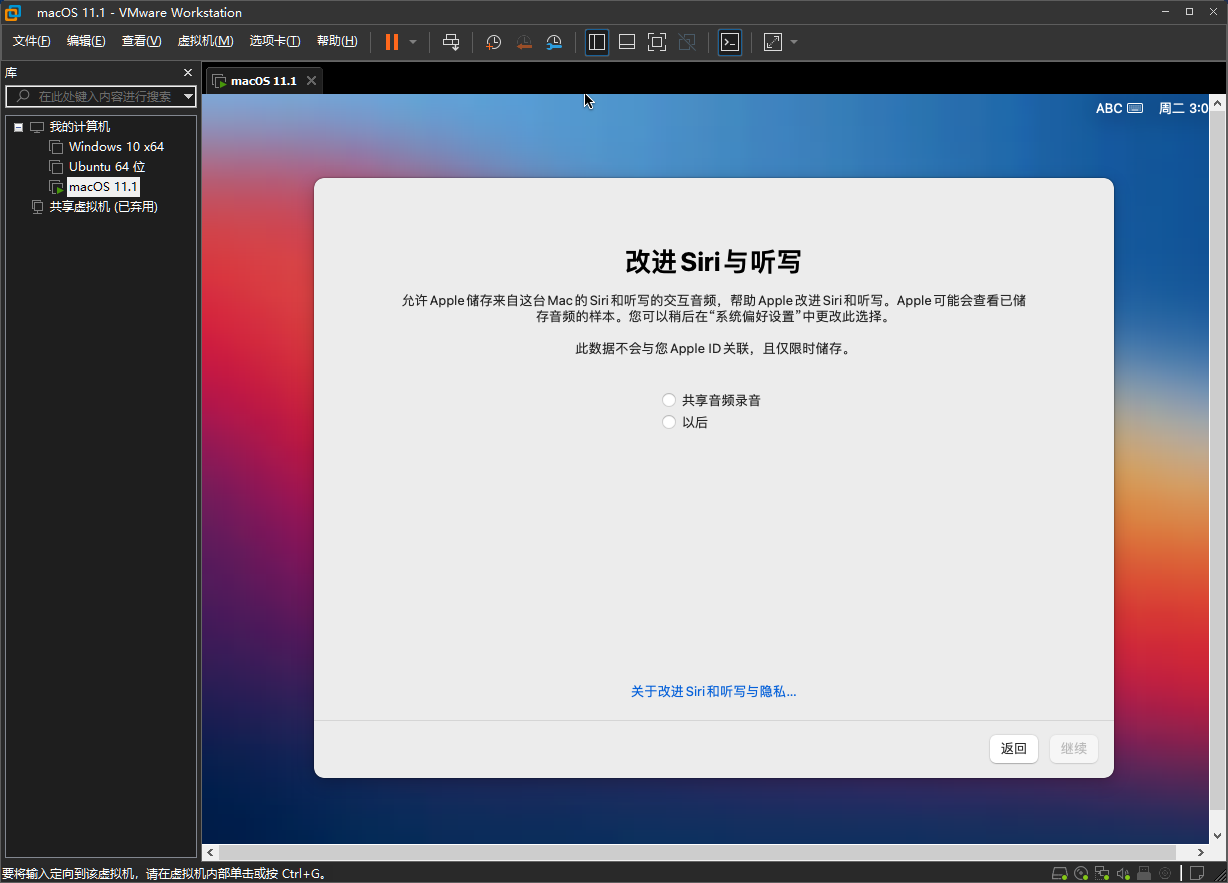Open the snapshot manager wrench-clock icon

coord(554,42)
